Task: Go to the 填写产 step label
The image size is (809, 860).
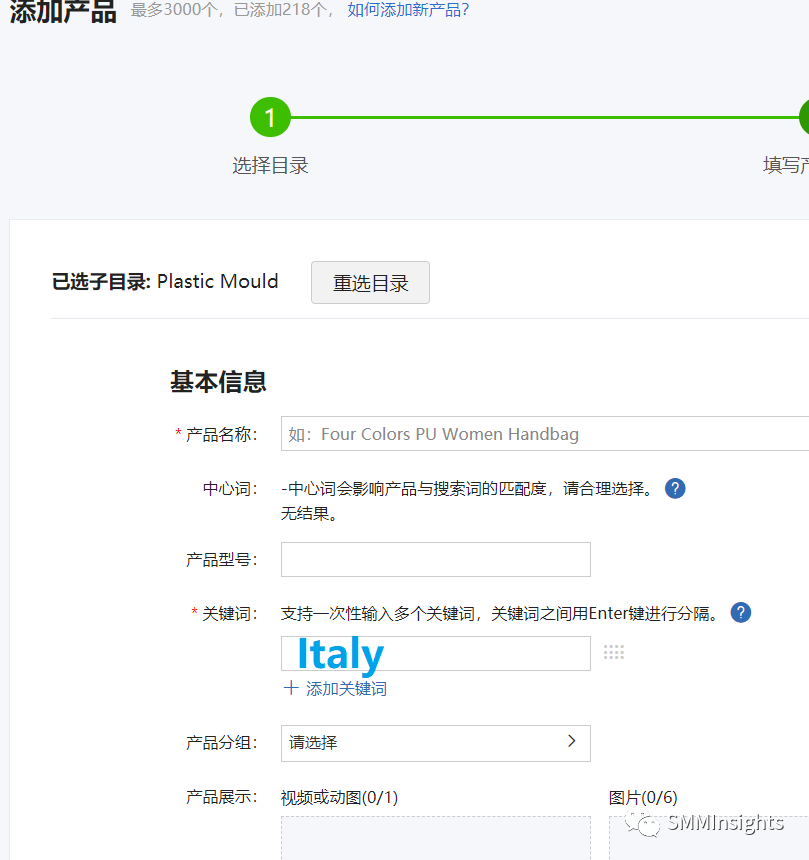Action: [785, 166]
